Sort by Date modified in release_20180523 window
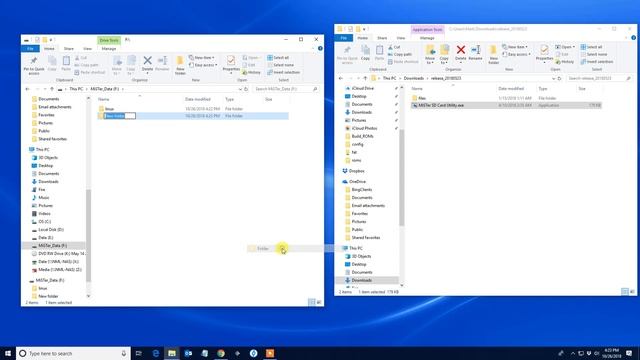 (x=511, y=89)
